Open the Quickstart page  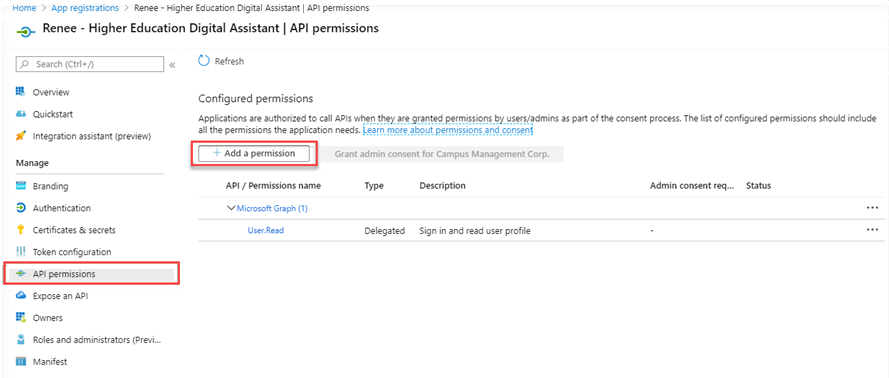coord(53,114)
